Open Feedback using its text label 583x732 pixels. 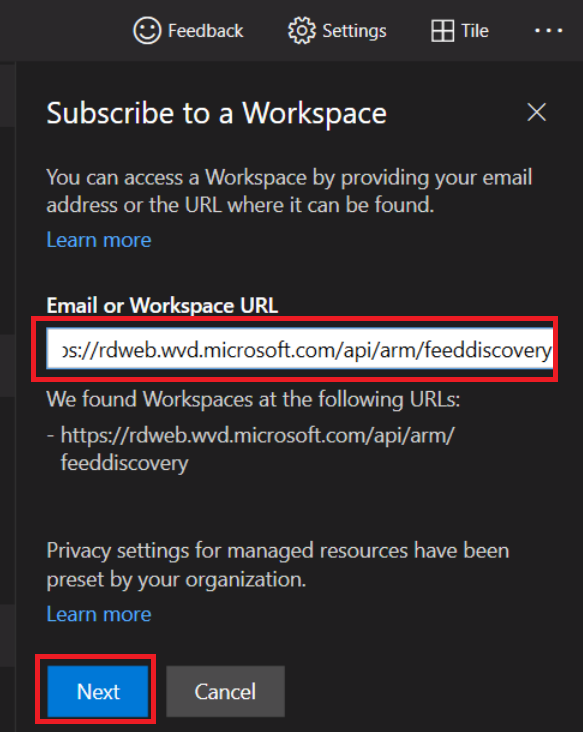pyautogui.click(x=205, y=31)
